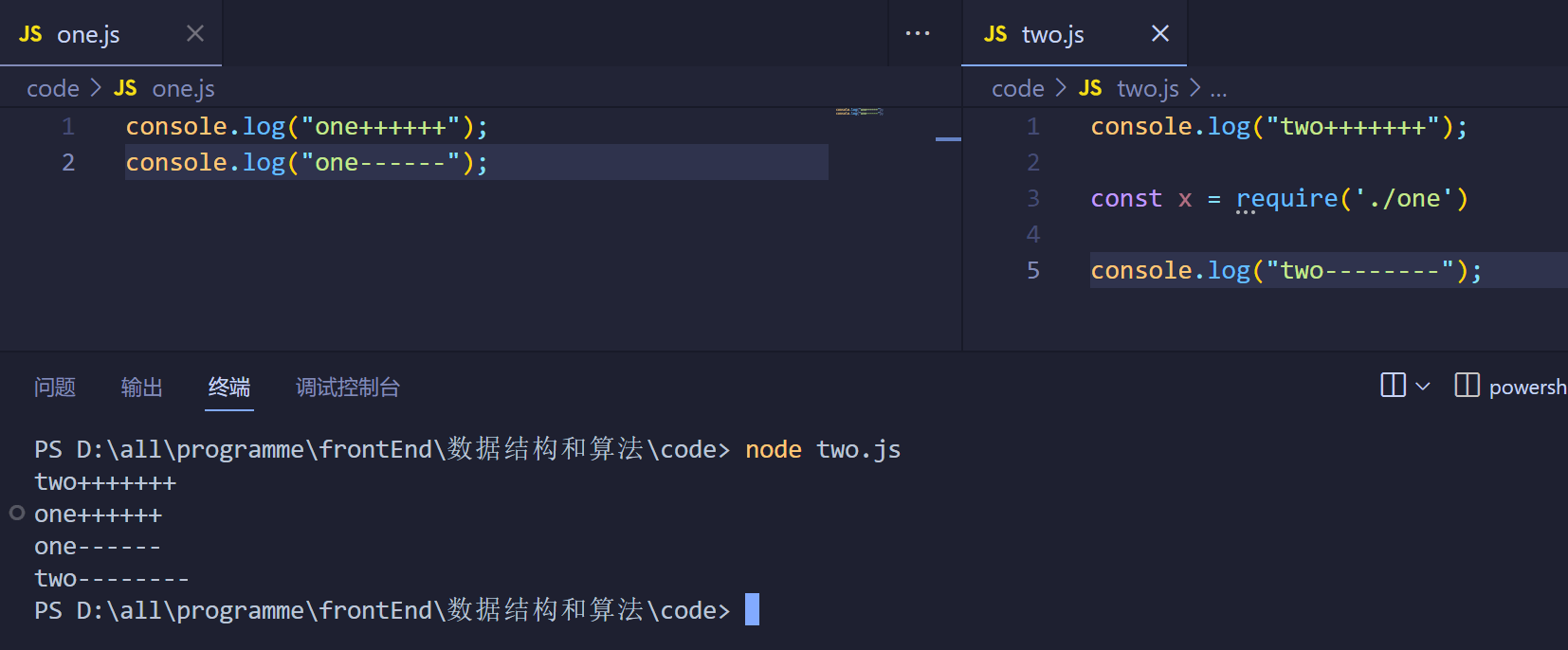Screen dimensions: 1568x650
Task: Open the 调试控制台 panel tab
Action: [348, 388]
